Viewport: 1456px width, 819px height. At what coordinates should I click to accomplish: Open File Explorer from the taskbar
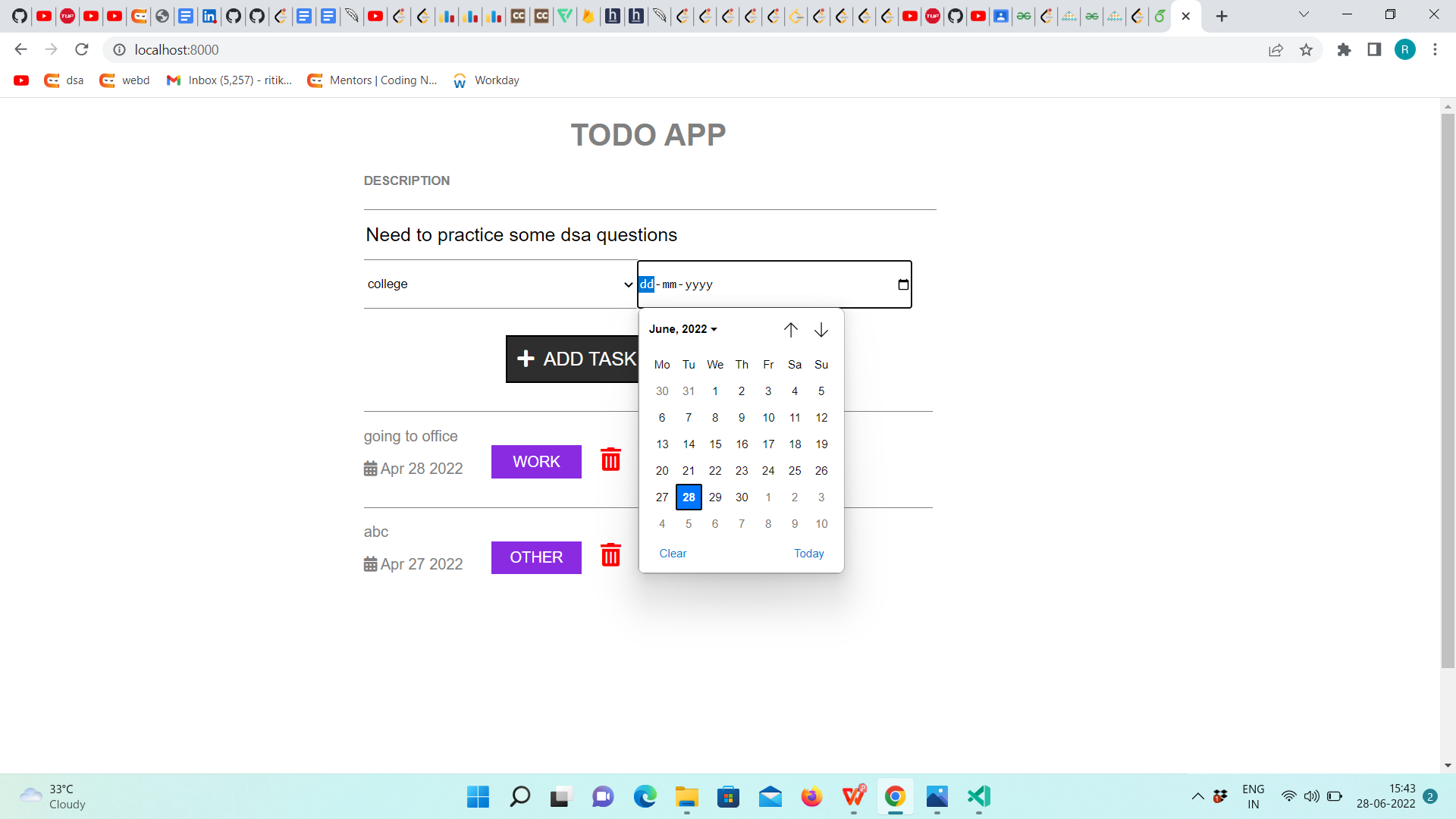tap(687, 796)
